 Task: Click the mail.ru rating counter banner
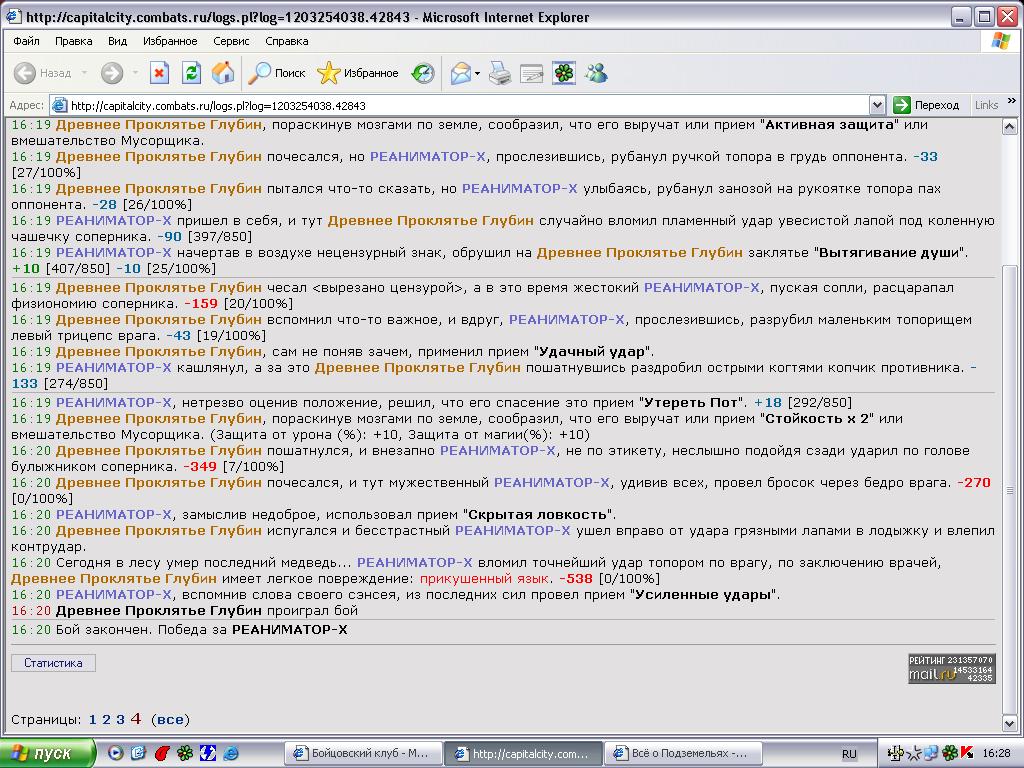pyautogui.click(x=952, y=669)
